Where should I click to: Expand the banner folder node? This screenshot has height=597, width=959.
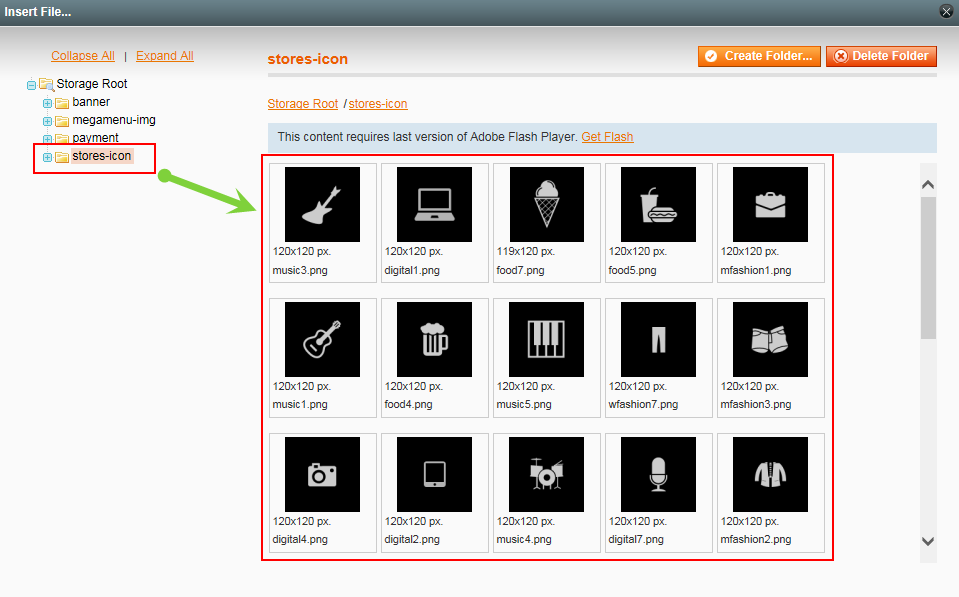pyautogui.click(x=47, y=103)
